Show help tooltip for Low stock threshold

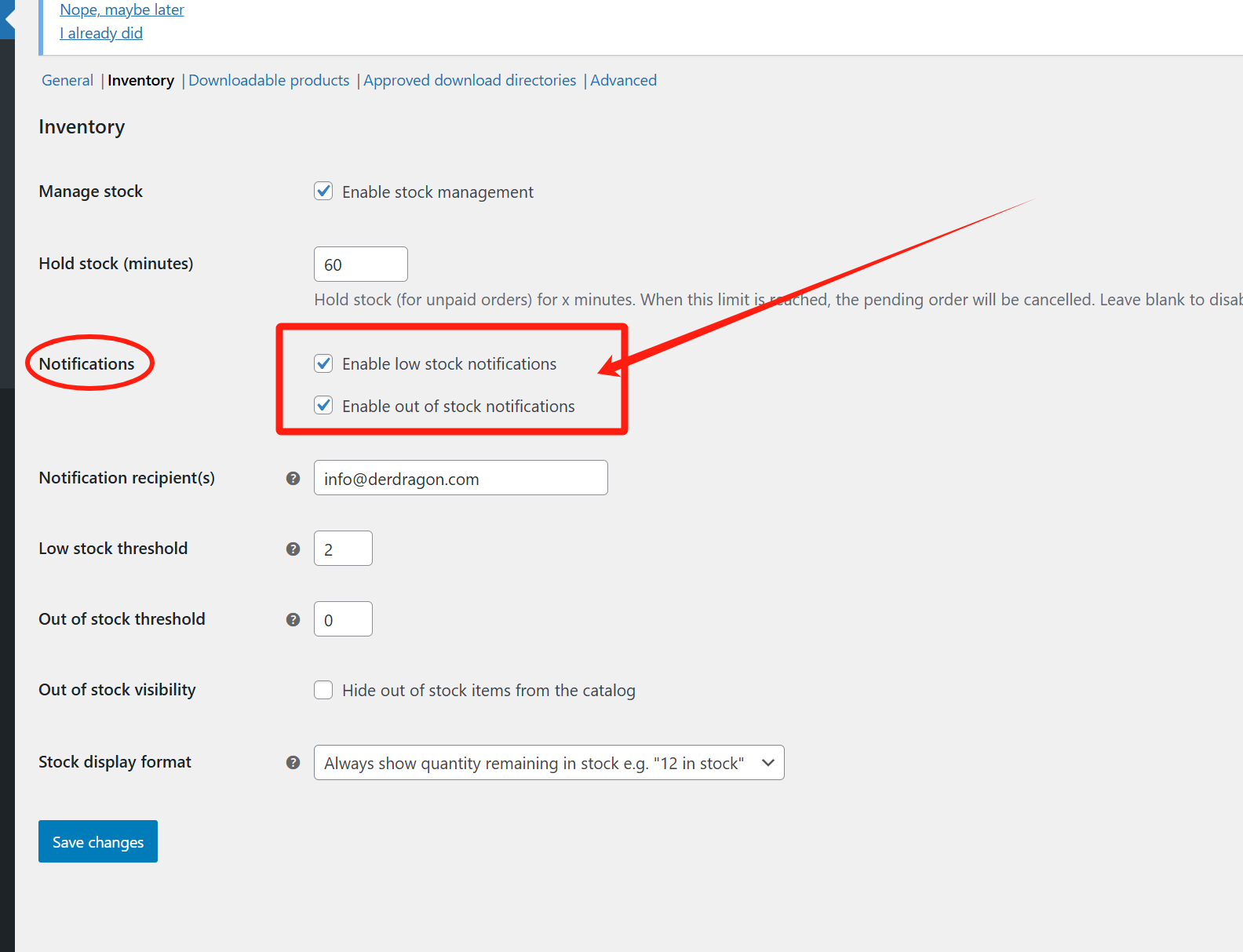[293, 549]
